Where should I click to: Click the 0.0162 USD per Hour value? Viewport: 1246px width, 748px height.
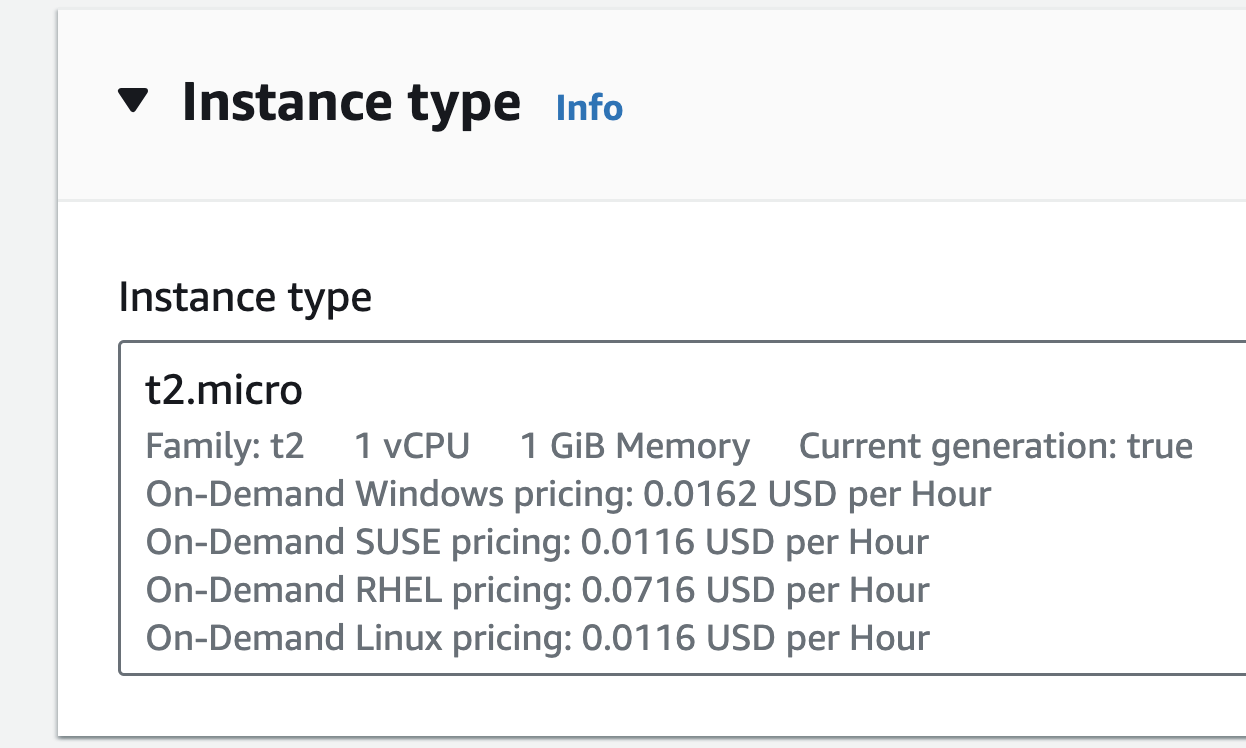pyautogui.click(x=817, y=494)
